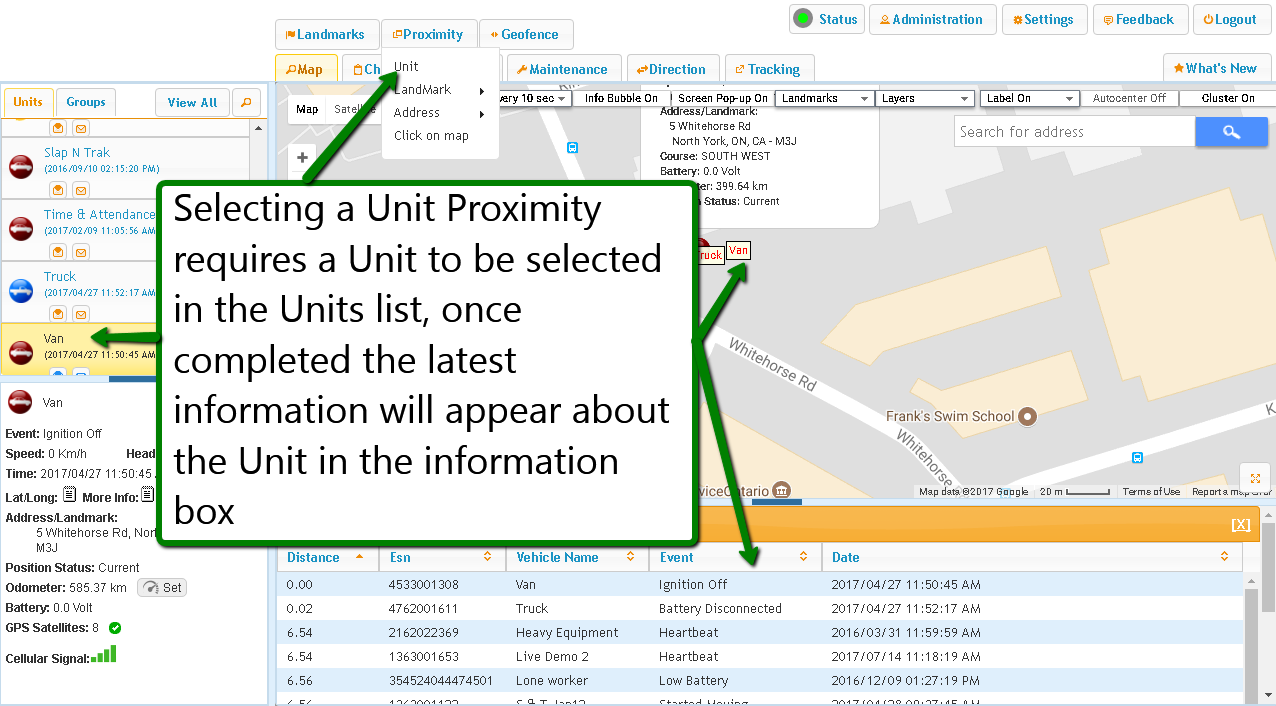Click the fullscreen map icon
This screenshot has height=706, width=1276.
pyautogui.click(x=1254, y=478)
